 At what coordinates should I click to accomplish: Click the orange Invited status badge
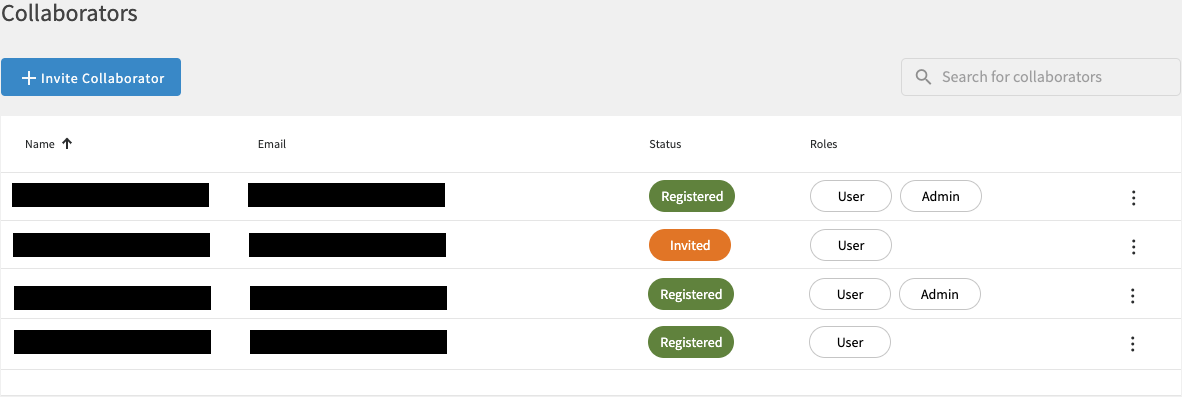pyautogui.click(x=690, y=245)
